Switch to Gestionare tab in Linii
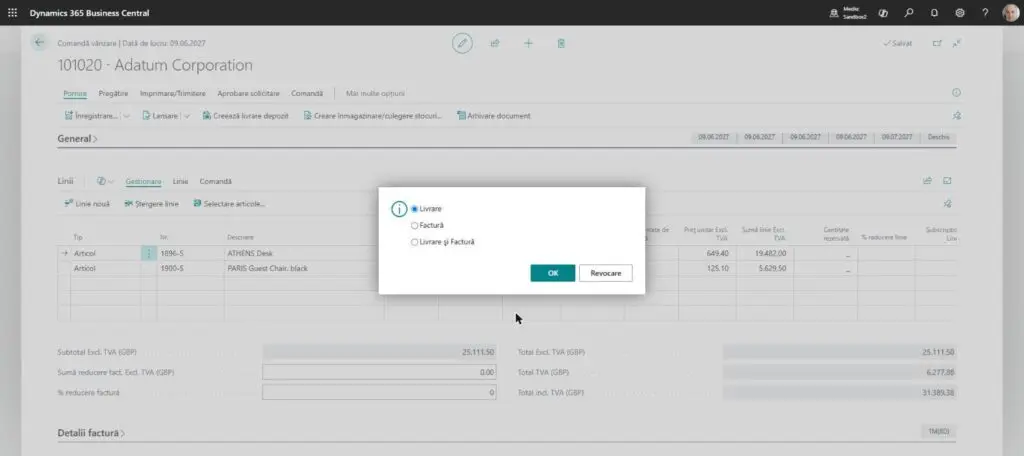The width and height of the screenshot is (1024, 456). [x=143, y=181]
